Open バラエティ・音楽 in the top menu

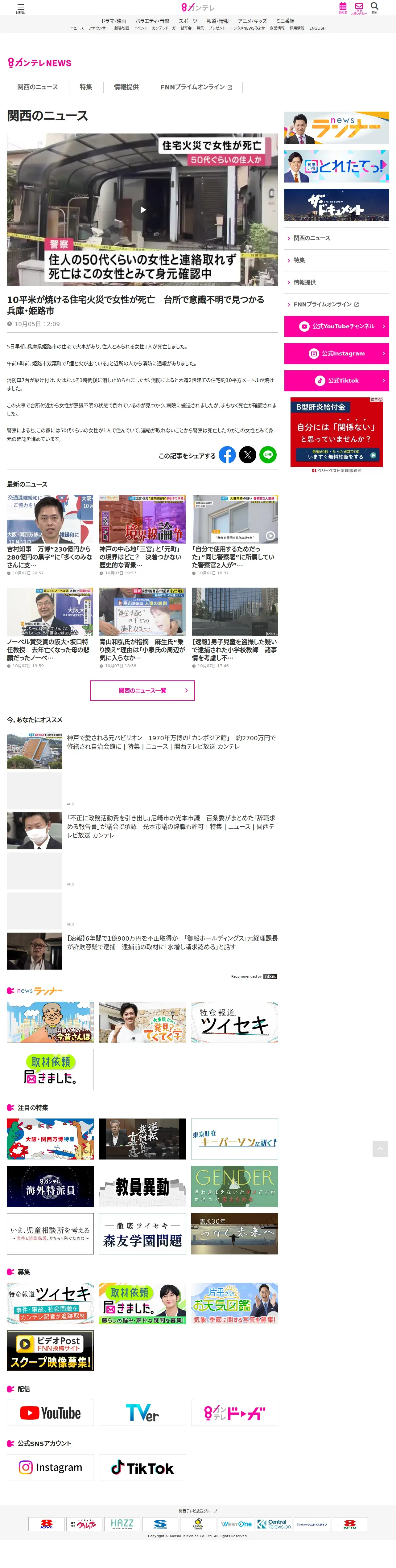(152, 21)
